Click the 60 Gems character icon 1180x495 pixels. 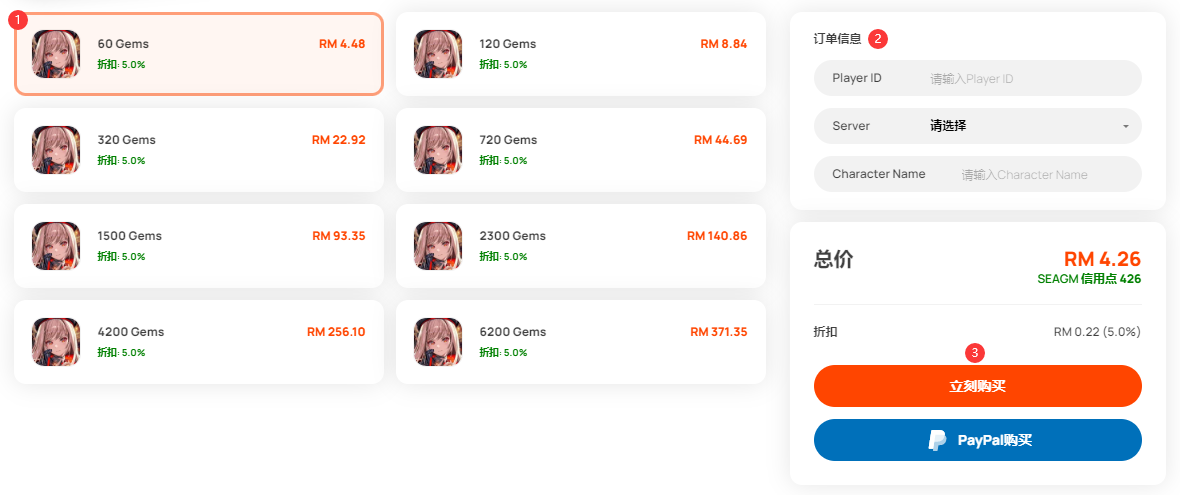56,54
